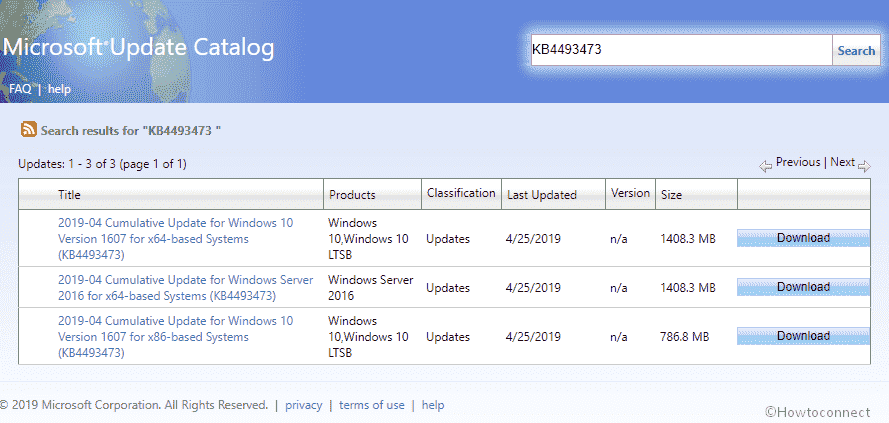This screenshot has width=889, height=423.
Task: Sort results by Last Updated column header
Action: point(541,195)
